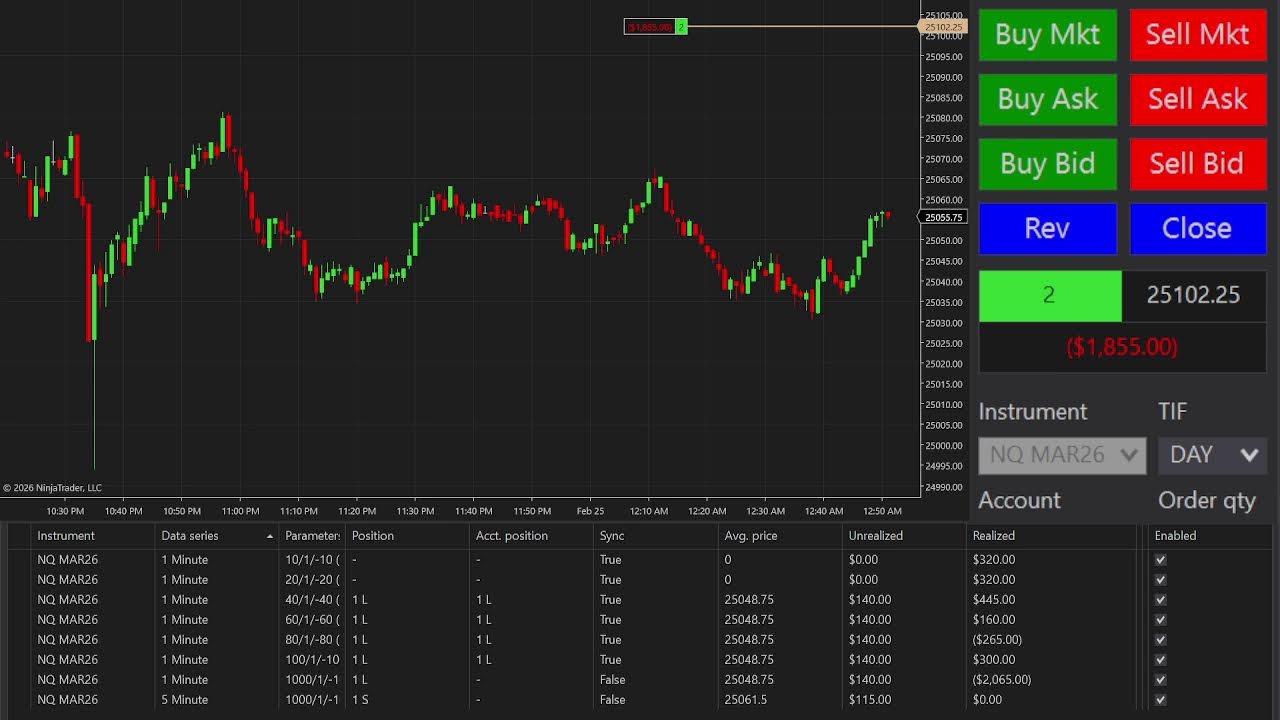Click the Data series sort arrow

269,537
